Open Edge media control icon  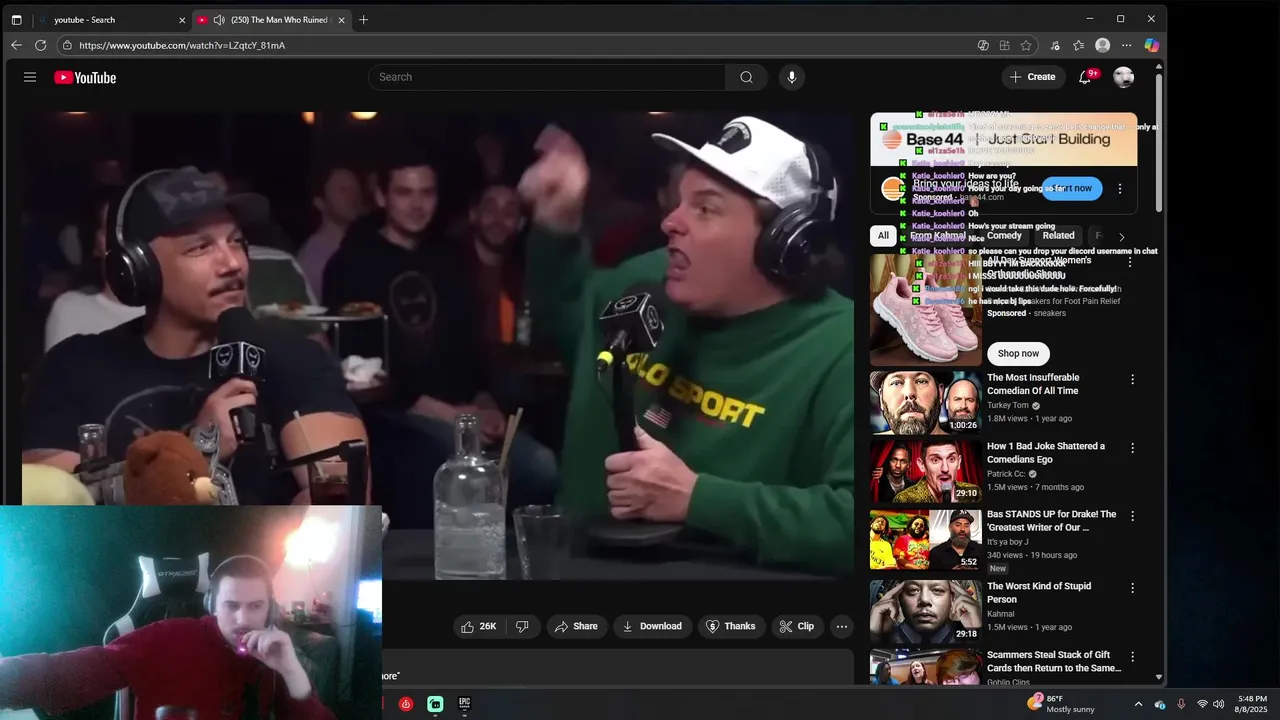1055,45
